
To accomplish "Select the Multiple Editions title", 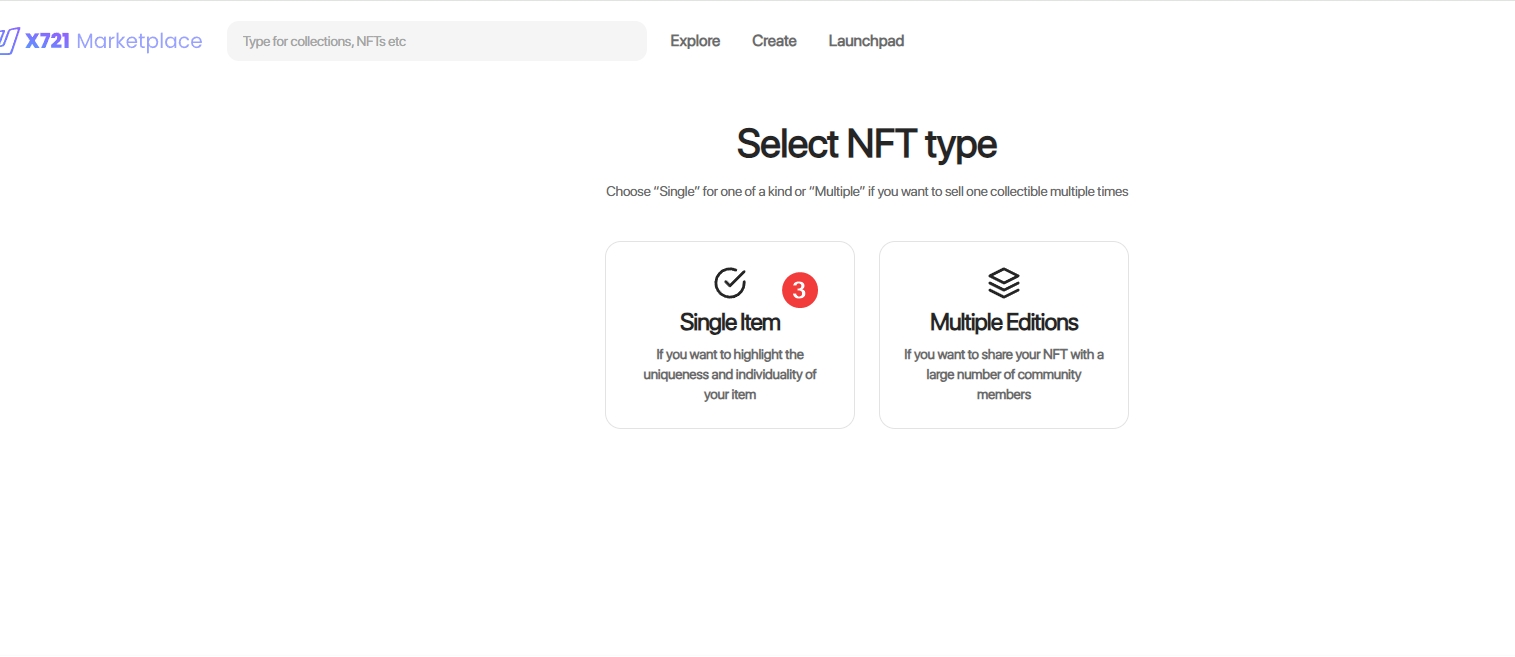I will pyautogui.click(x=1003, y=322).
